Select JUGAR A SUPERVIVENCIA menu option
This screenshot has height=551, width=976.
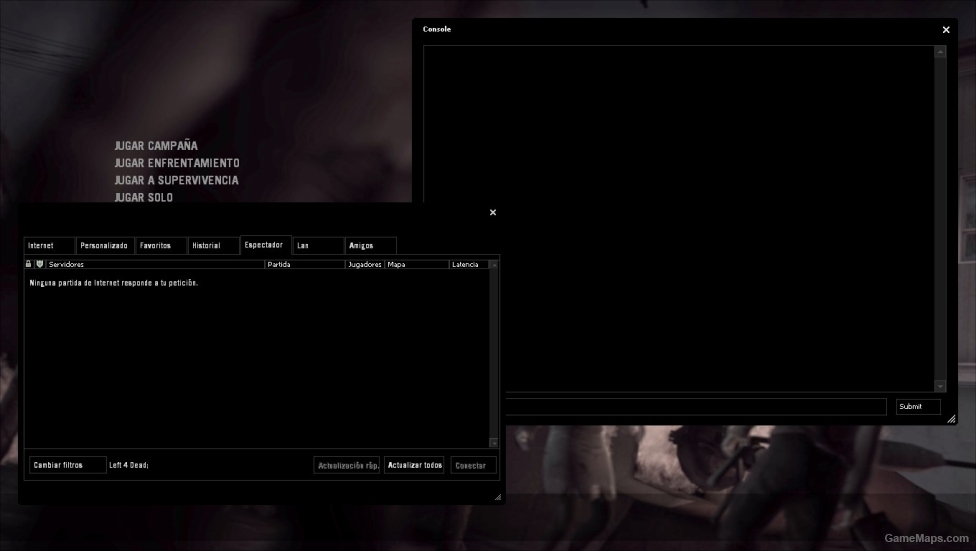[x=177, y=181]
